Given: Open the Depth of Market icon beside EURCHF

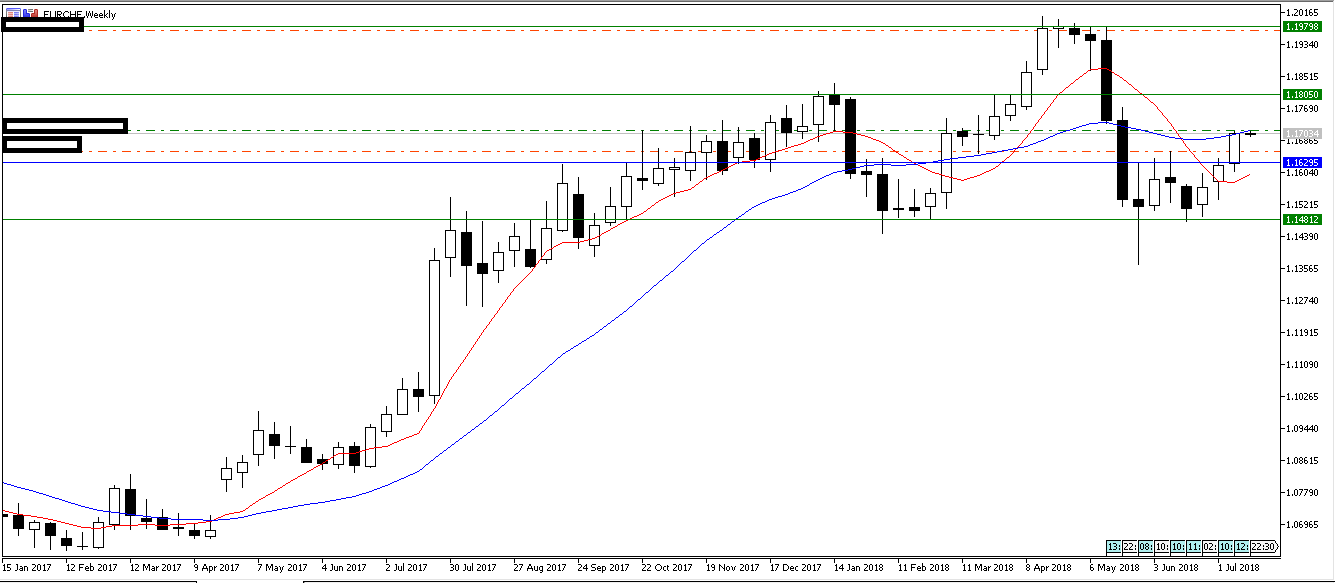Looking at the screenshot, I should [31, 13].
